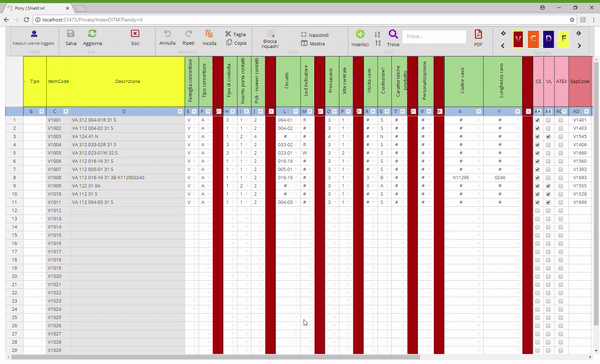Copy with the Copia icon
Image resolution: width=600 pixels, height=364 pixels.
[x=229, y=42]
